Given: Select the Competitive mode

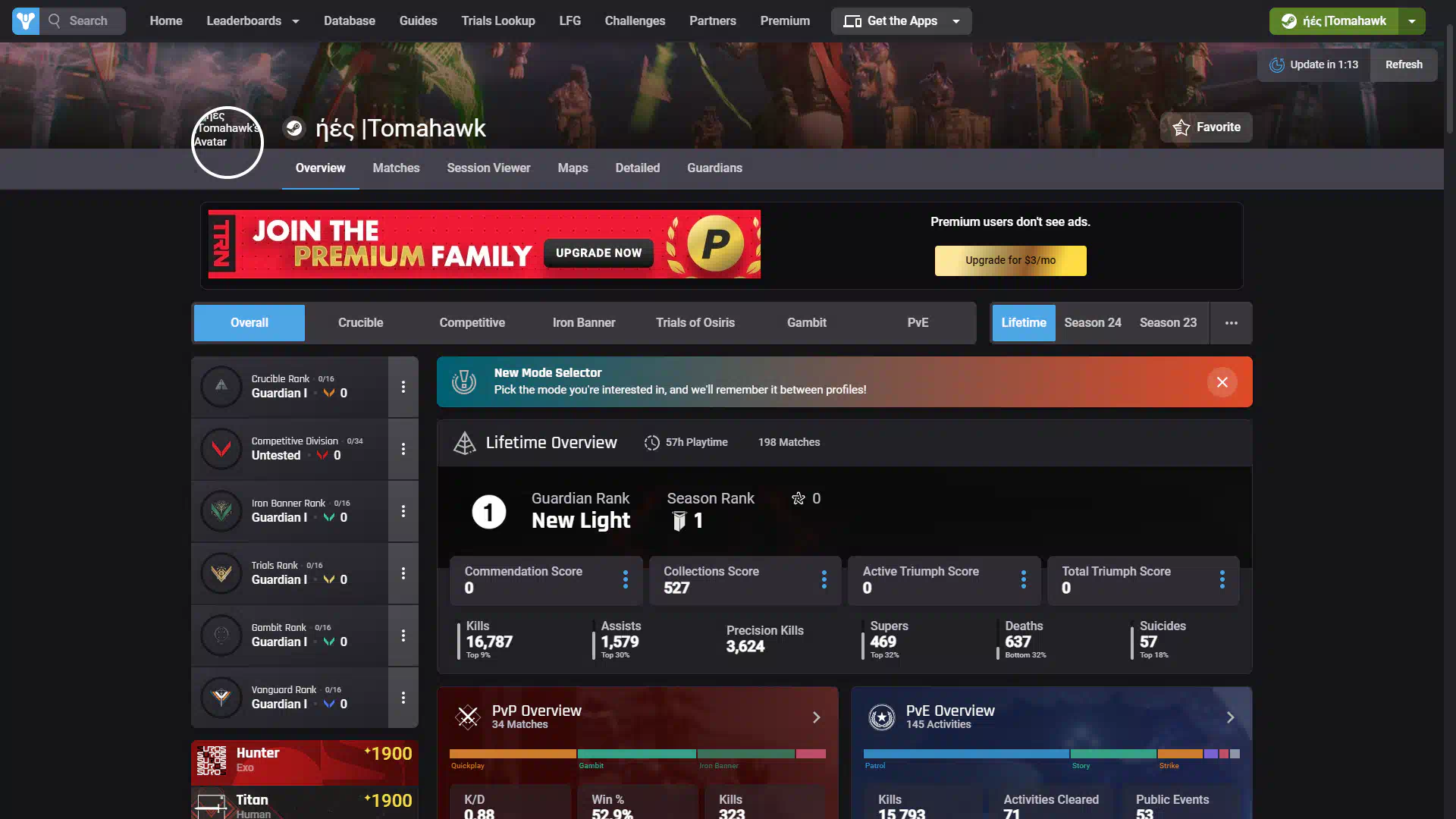Looking at the screenshot, I should pyautogui.click(x=472, y=323).
